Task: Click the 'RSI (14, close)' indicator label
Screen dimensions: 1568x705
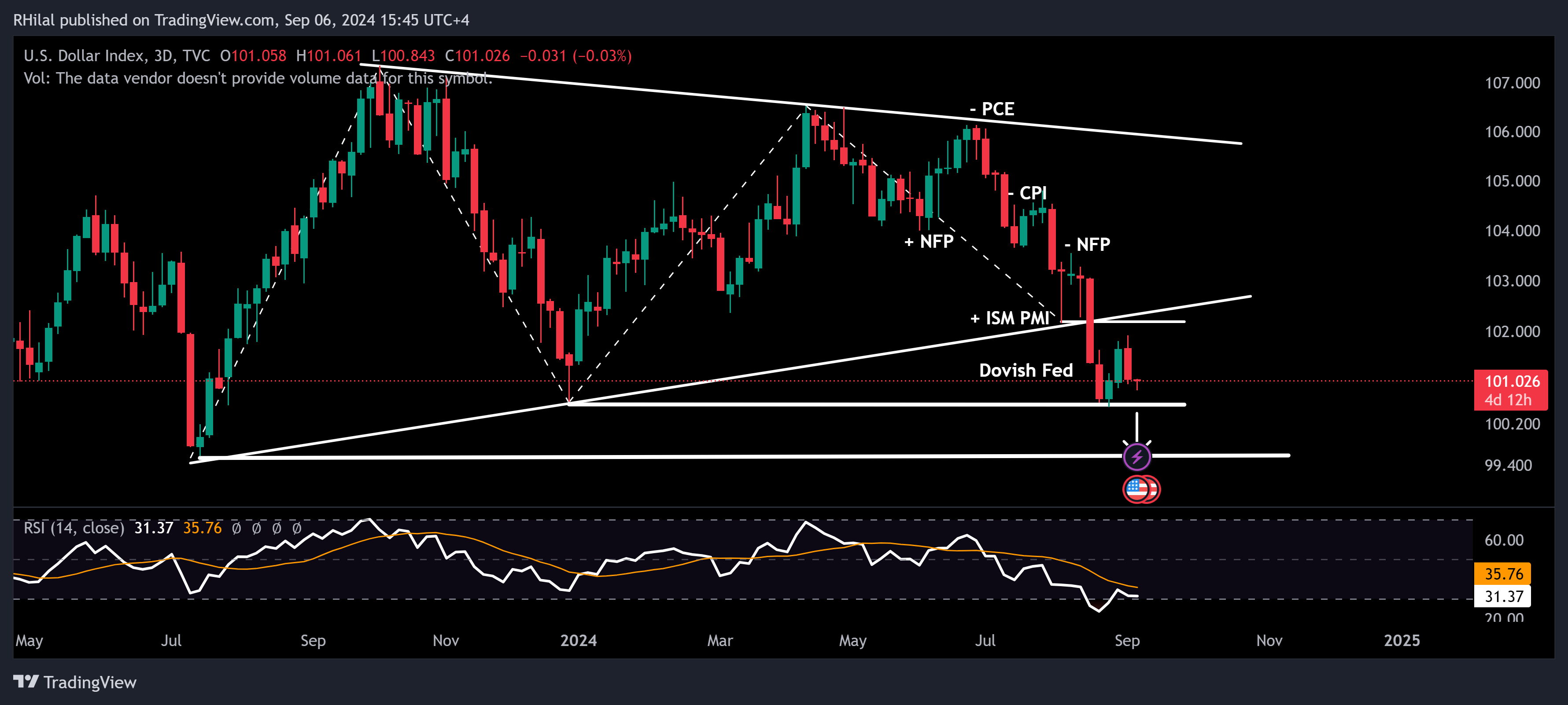Action: click(74, 528)
